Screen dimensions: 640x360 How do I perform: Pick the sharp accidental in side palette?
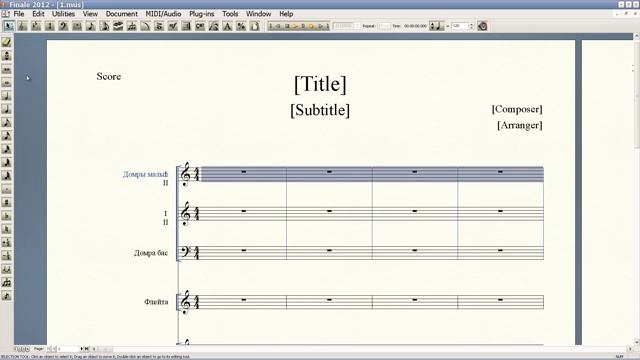click(7, 202)
